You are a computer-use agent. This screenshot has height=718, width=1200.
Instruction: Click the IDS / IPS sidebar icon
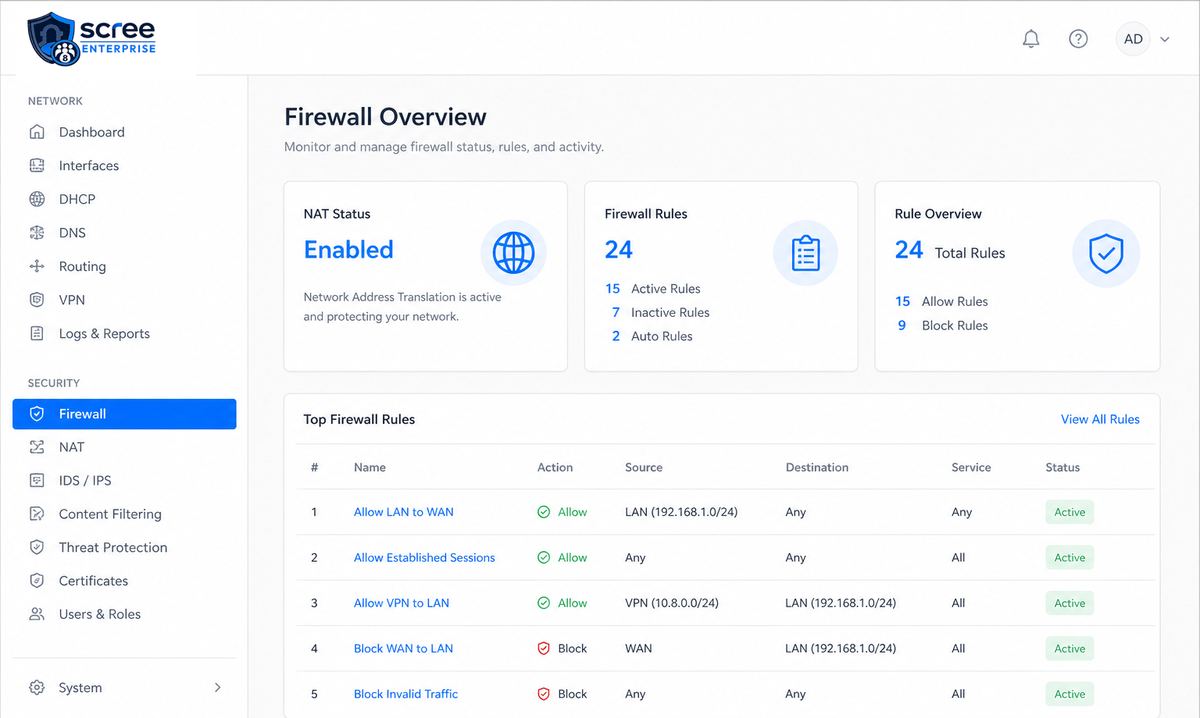coord(37,481)
